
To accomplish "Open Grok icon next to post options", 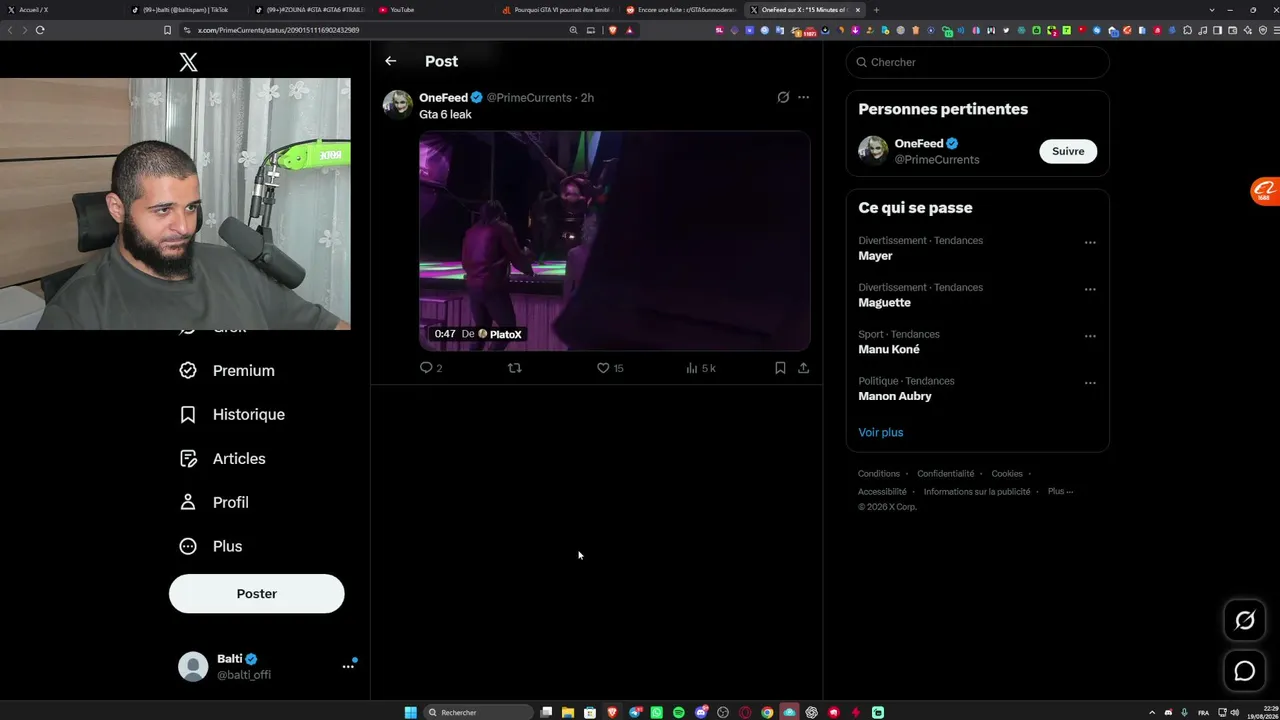I will point(783,97).
